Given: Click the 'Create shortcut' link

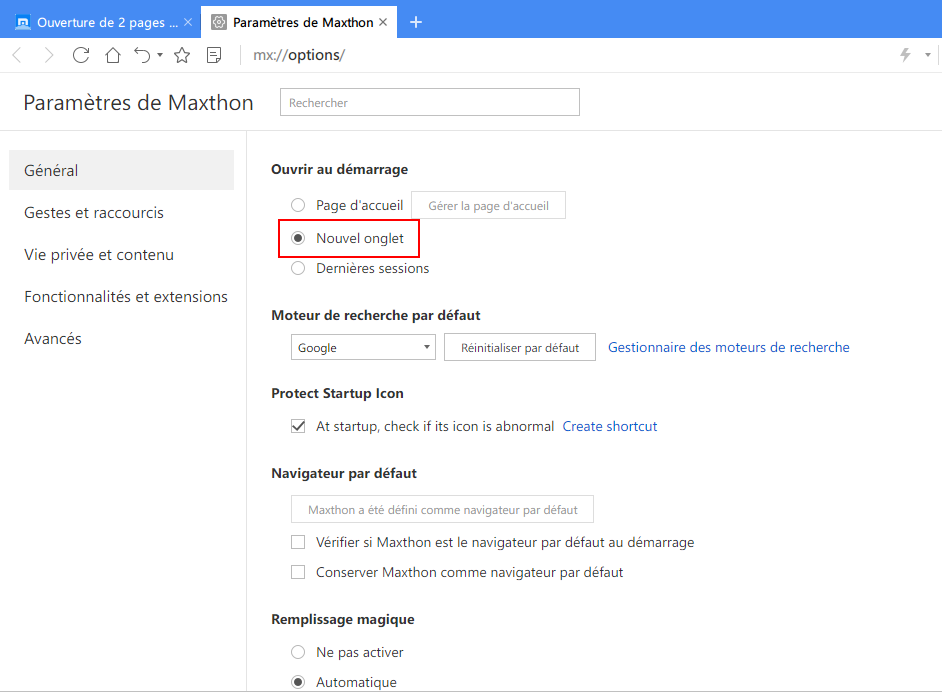Looking at the screenshot, I should pyautogui.click(x=610, y=426).
